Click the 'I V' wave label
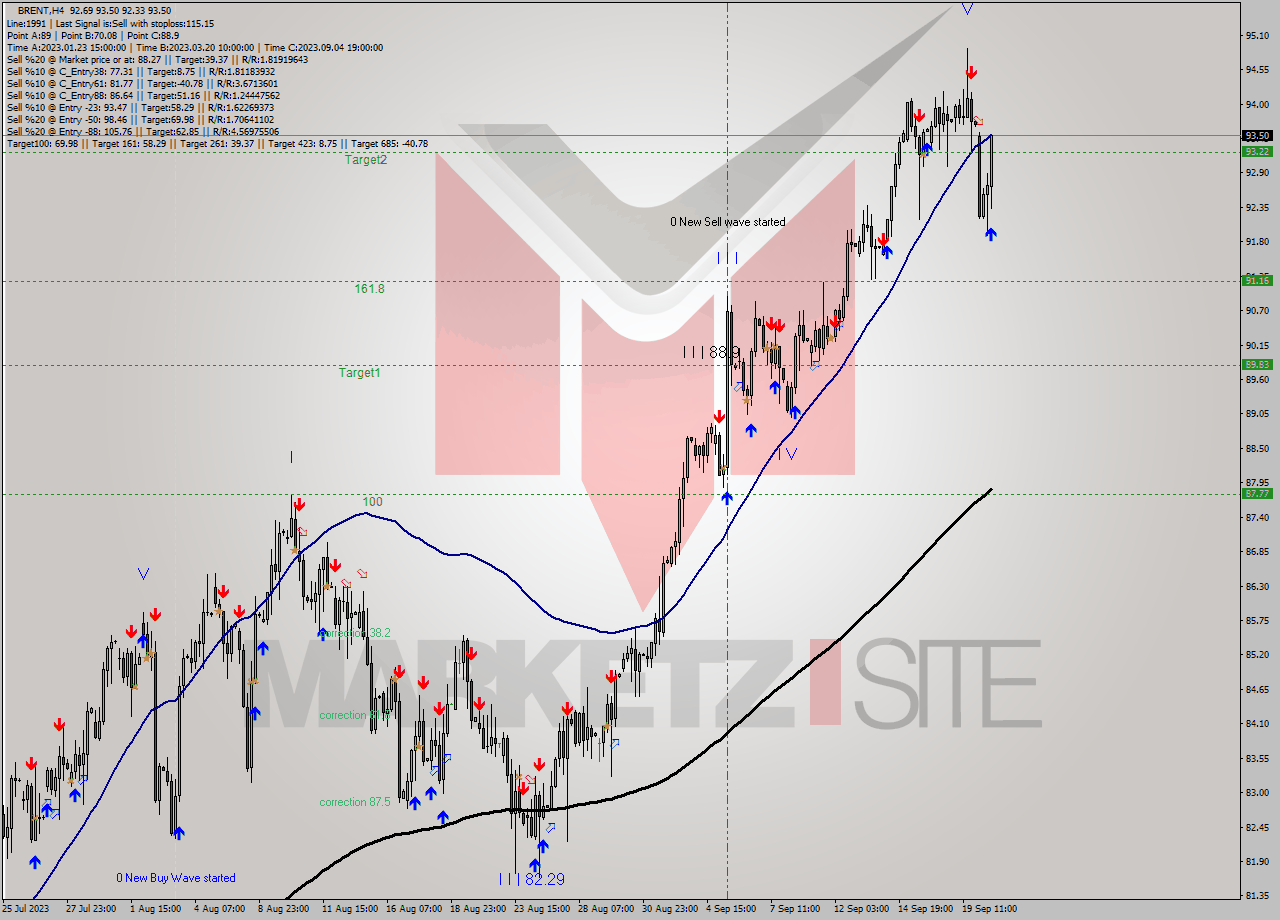 [x=788, y=453]
